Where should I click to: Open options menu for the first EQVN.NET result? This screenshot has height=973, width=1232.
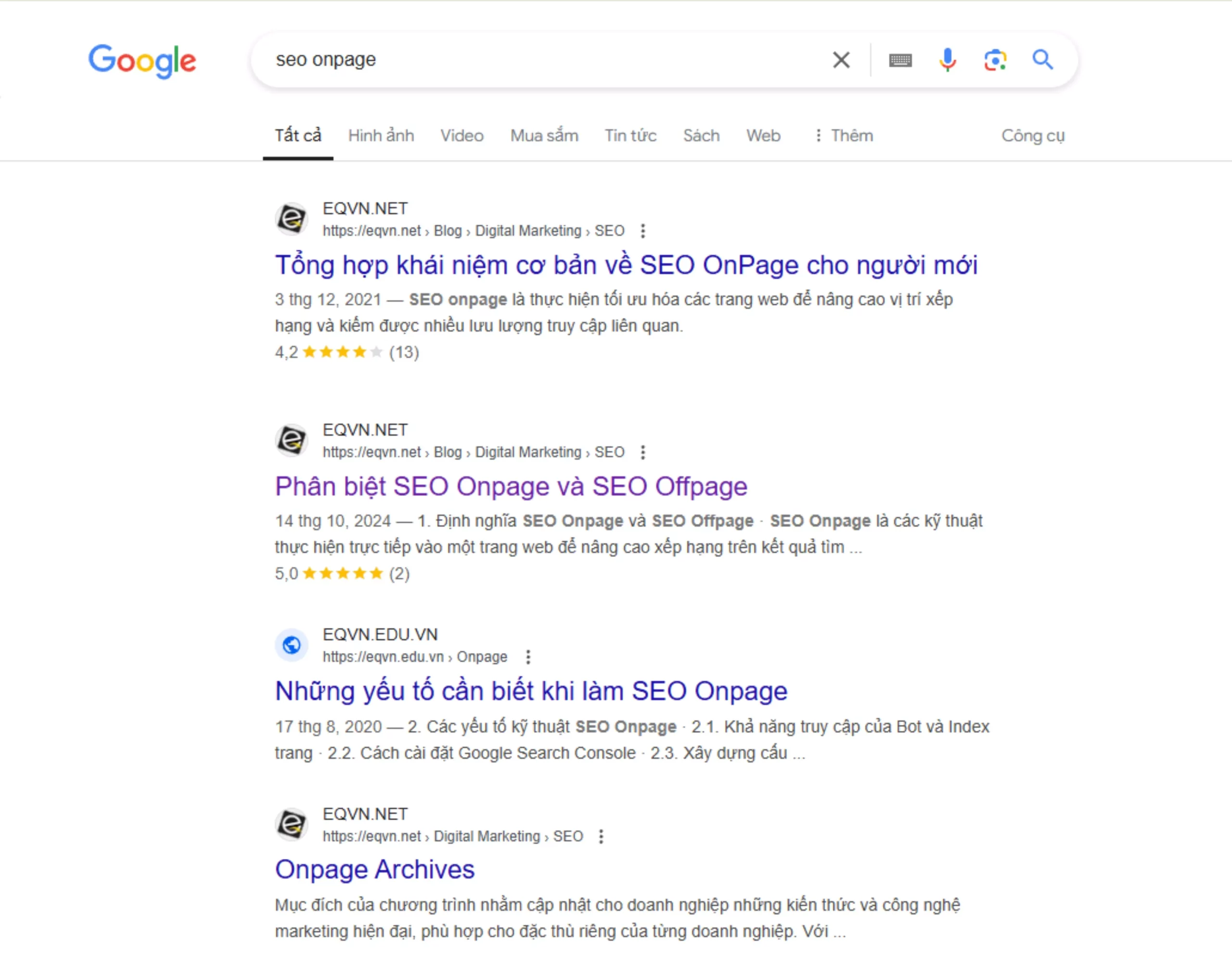tap(643, 231)
